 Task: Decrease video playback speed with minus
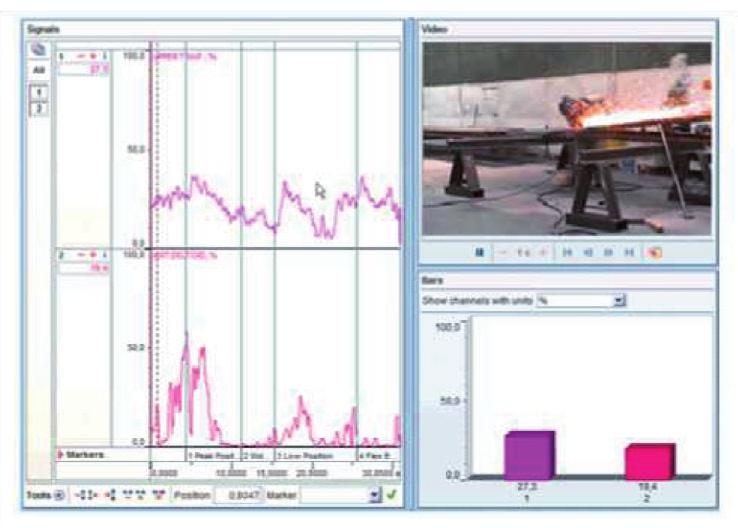(x=503, y=253)
